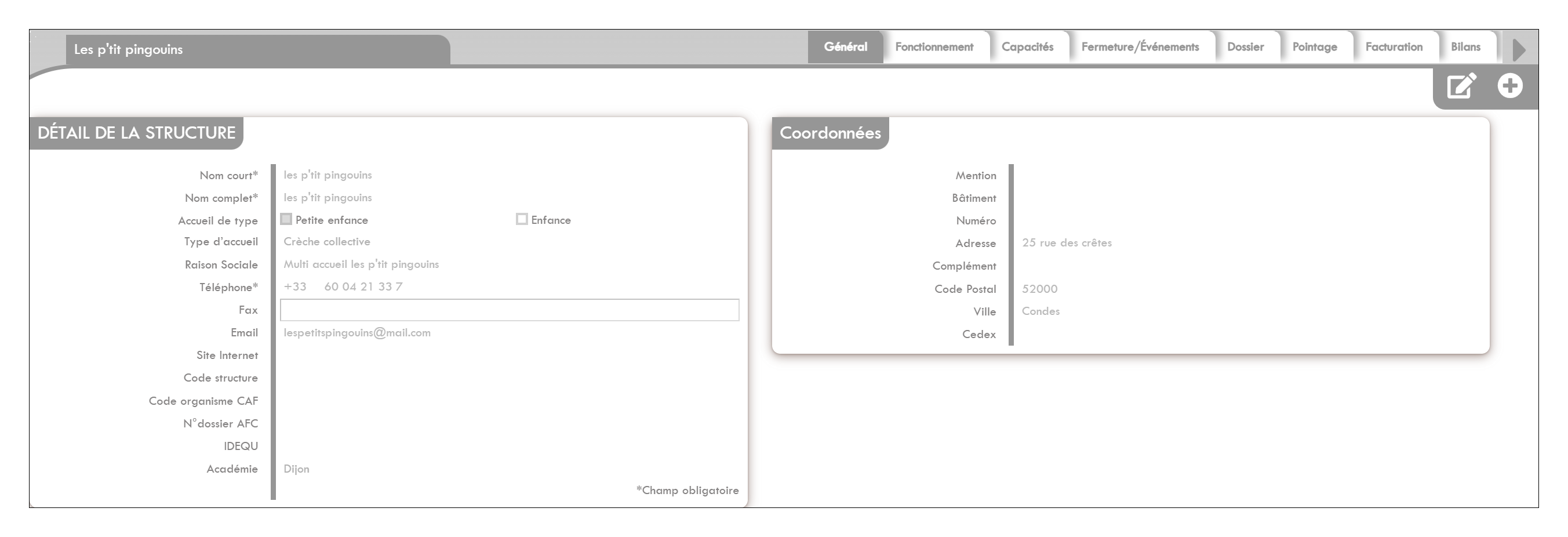Screen dimensions: 1568x537
Task: Click the Nom court value field
Action: [x=328, y=175]
